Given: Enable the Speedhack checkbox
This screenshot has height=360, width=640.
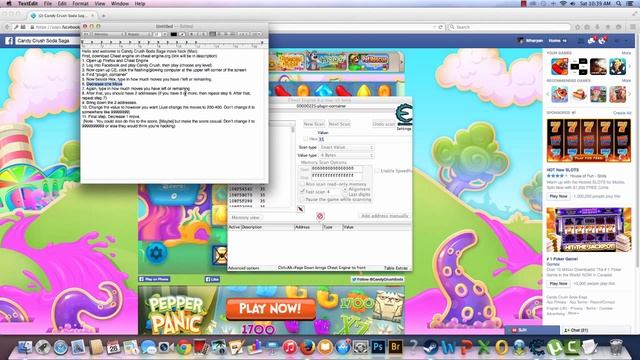Looking at the screenshot, I should pos(377,171).
